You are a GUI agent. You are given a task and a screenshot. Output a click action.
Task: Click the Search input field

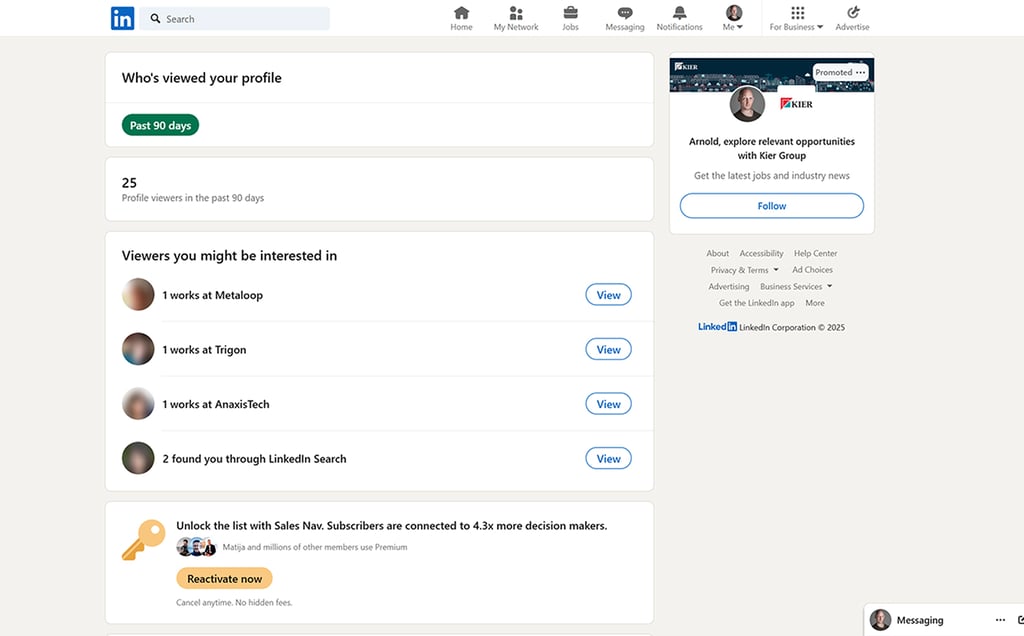tap(240, 19)
